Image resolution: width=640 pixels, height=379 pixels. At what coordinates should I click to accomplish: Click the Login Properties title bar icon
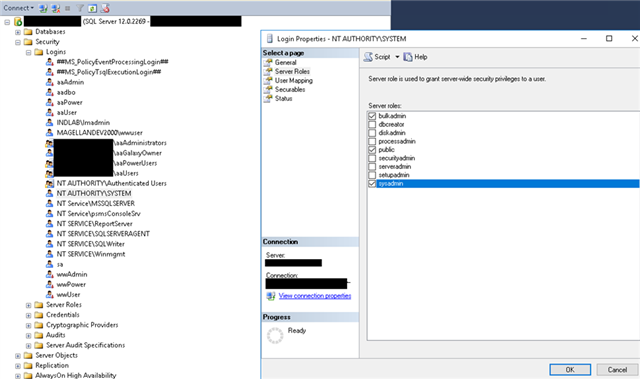pyautogui.click(x=270, y=39)
